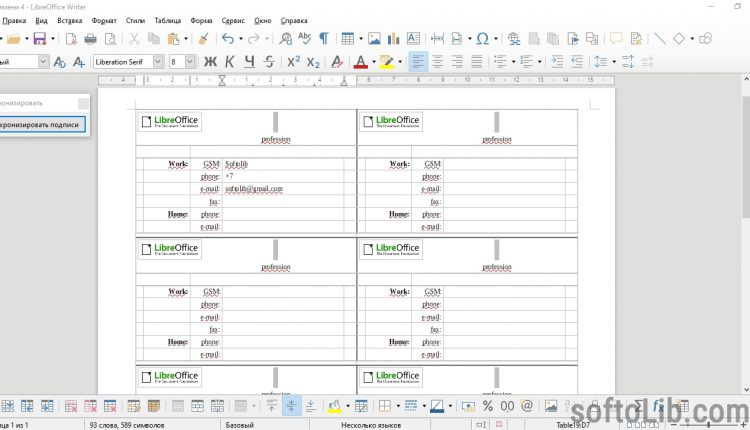
Task: Click the Sum sigma icon
Action: pos(639,406)
